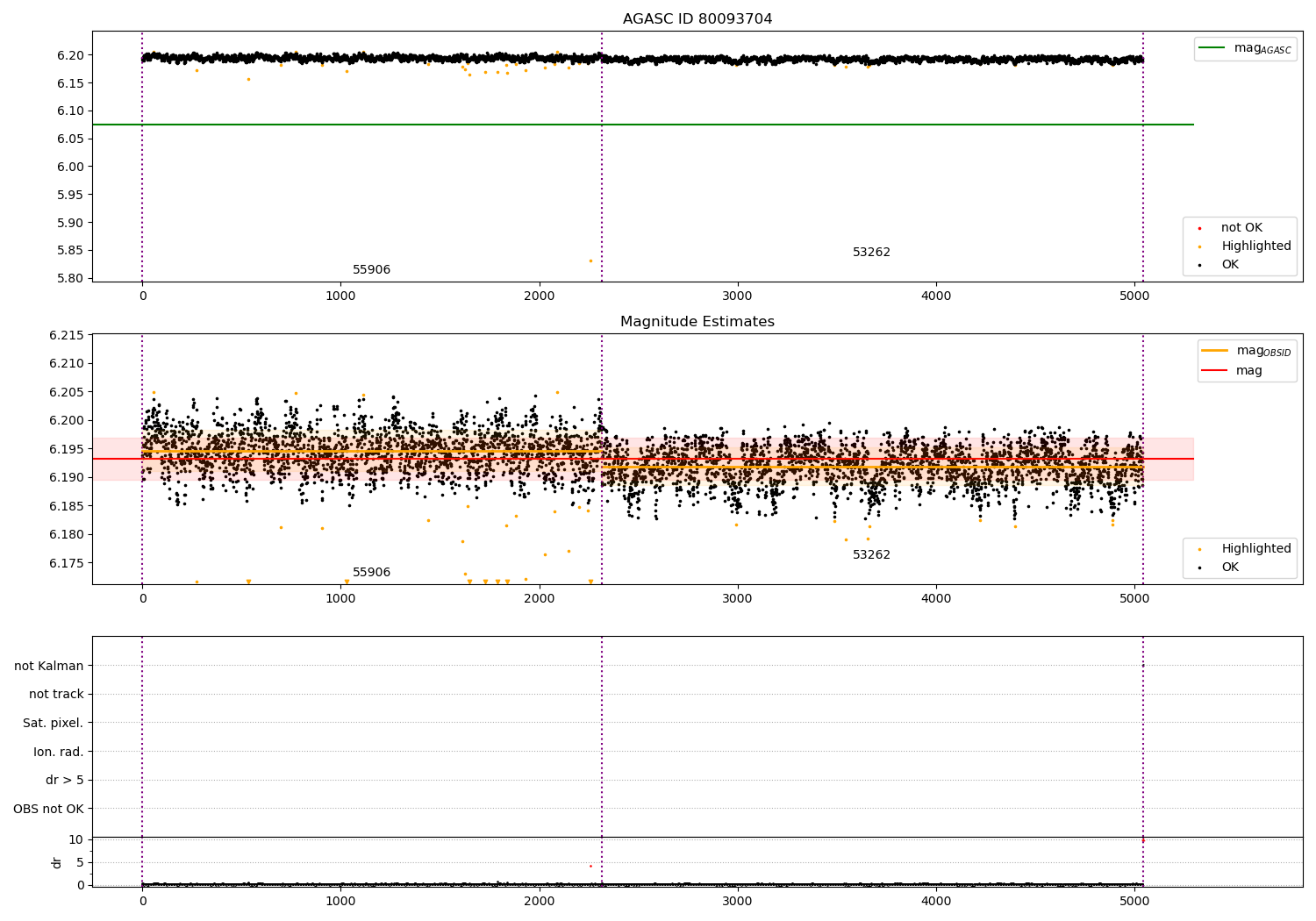Click the orange mag OBSID legend line

pyautogui.click(x=1214, y=350)
